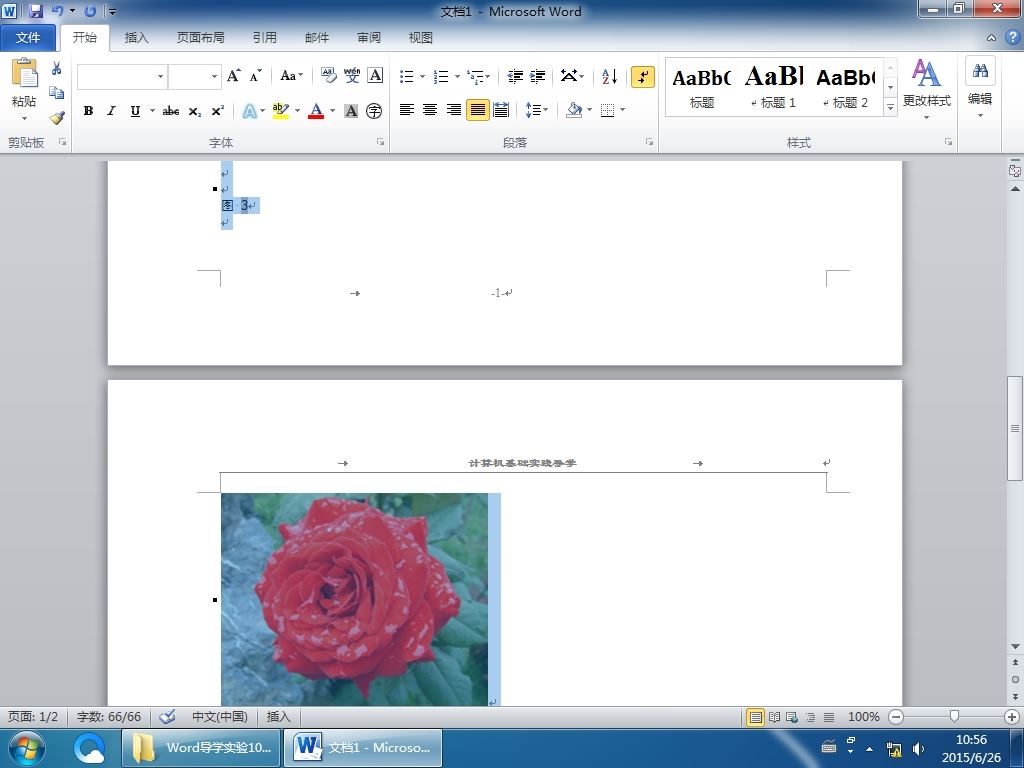Image resolution: width=1024 pixels, height=768 pixels.
Task: Toggle Underline formatting
Action: pos(135,111)
